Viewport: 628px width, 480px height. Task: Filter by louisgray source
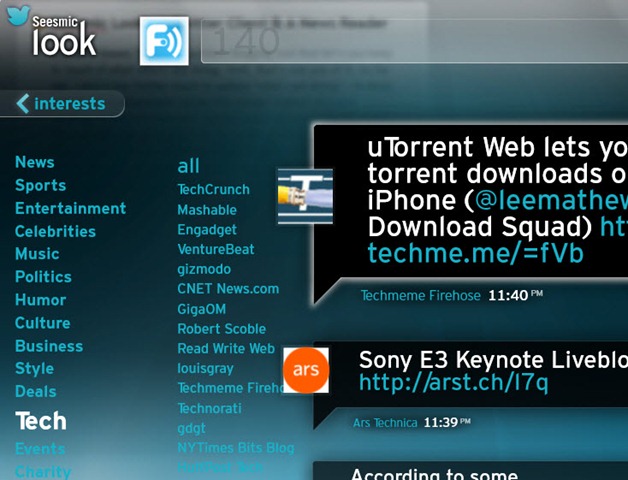coord(205,369)
